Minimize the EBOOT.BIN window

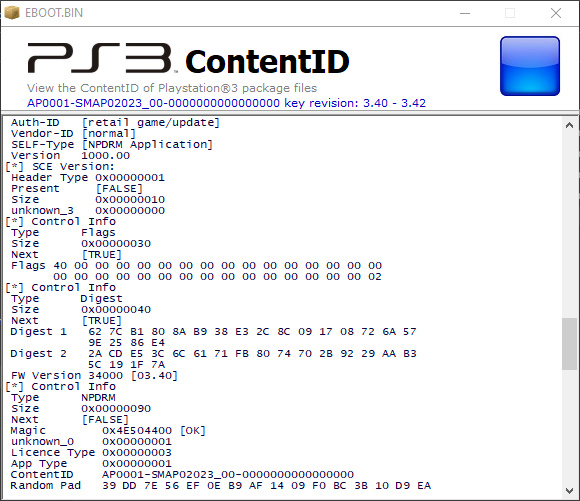tap(465, 13)
